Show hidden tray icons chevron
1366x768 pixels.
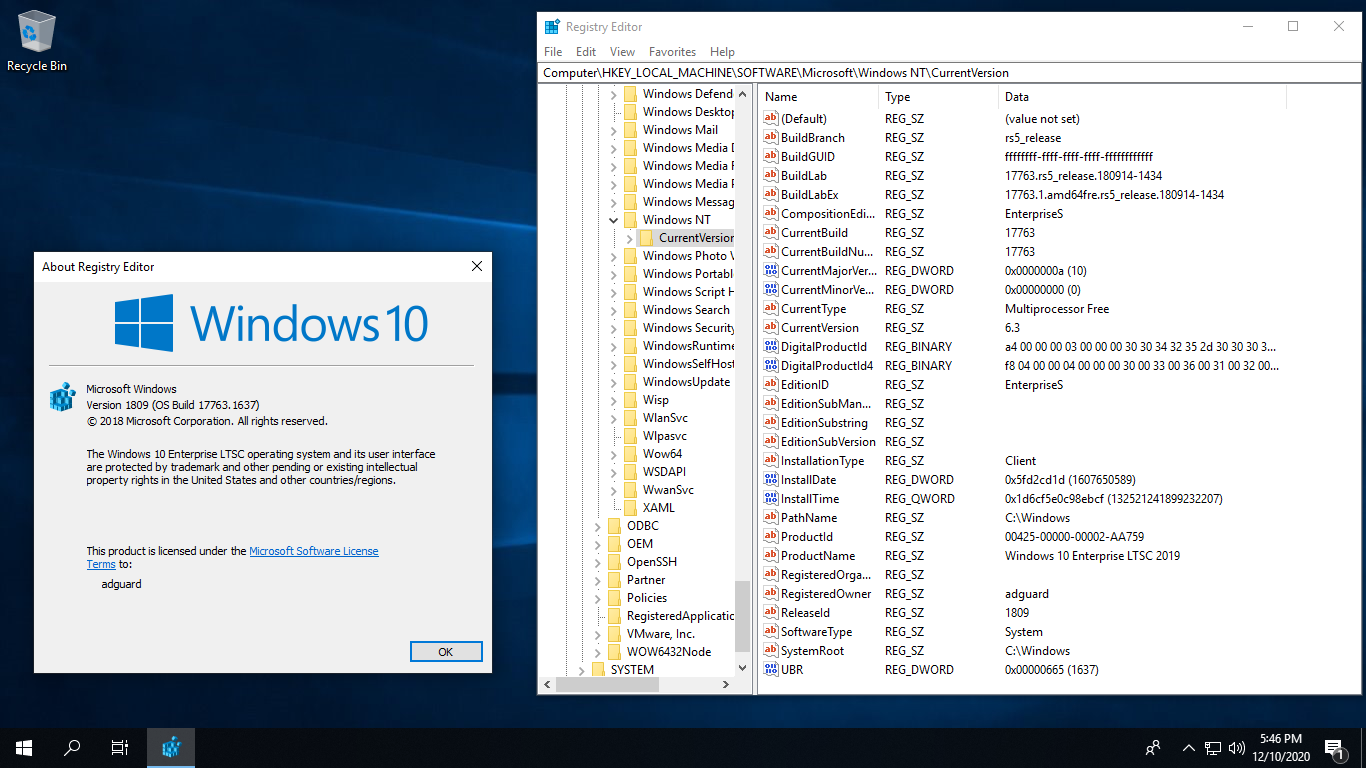tap(1189, 747)
